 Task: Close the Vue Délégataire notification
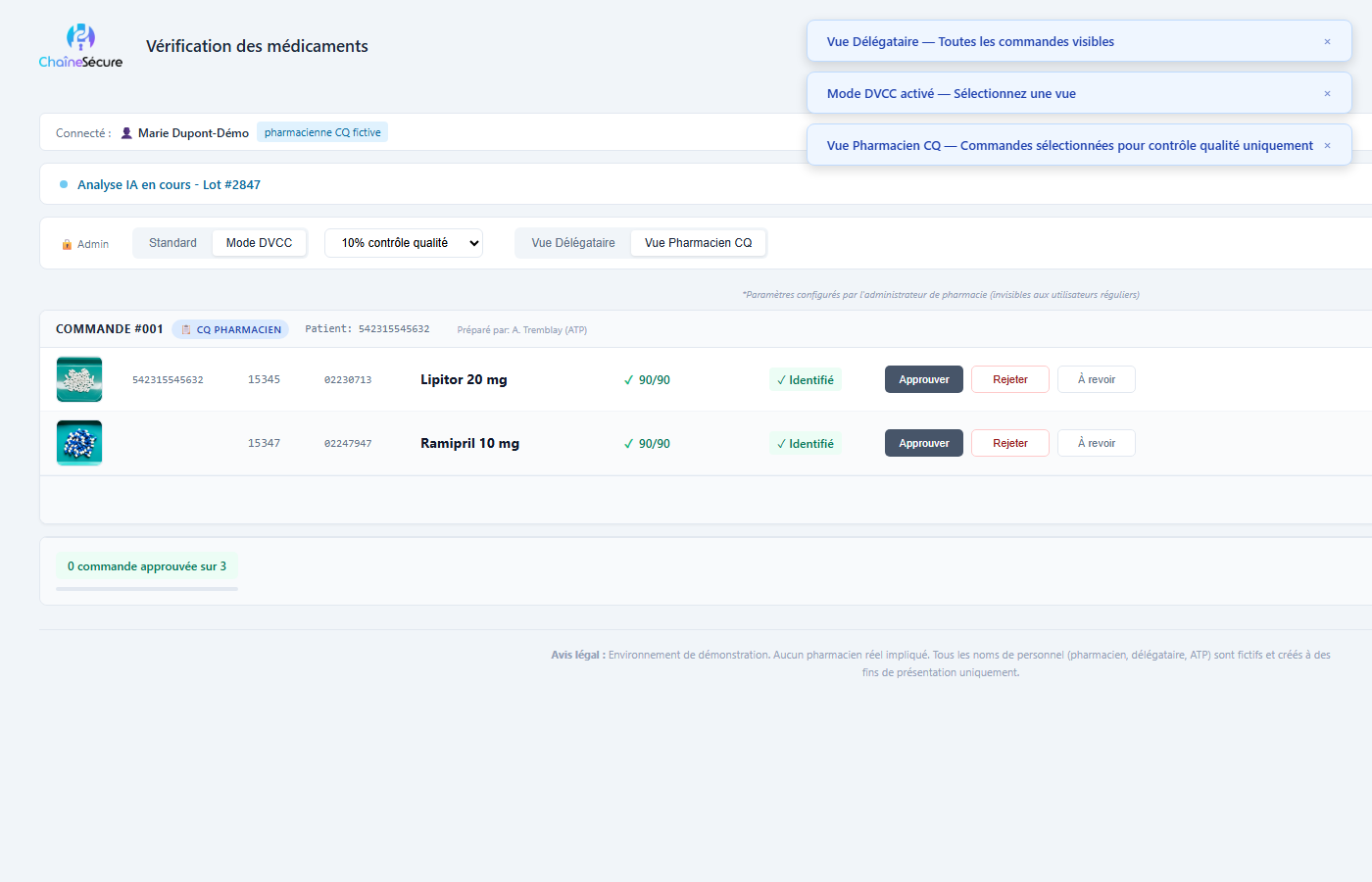tap(1327, 42)
